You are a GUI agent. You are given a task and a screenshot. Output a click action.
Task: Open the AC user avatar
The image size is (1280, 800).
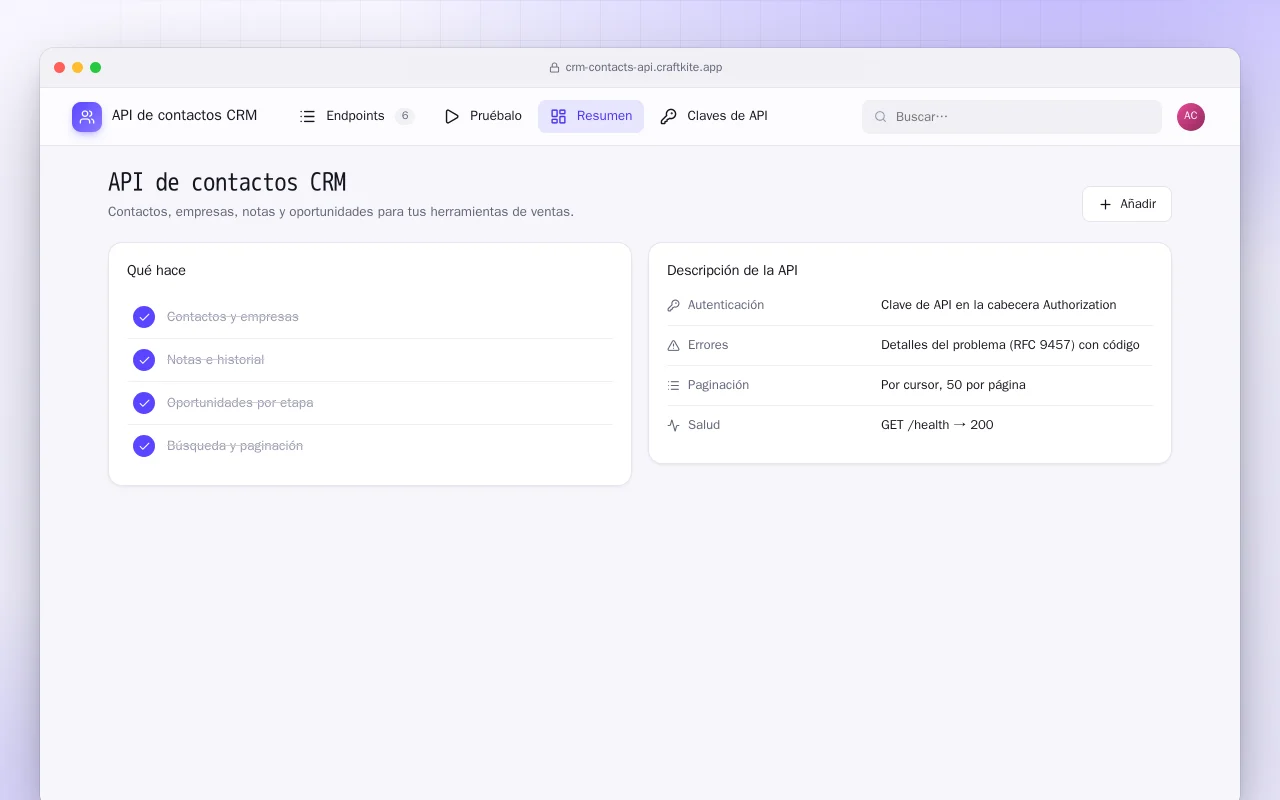1191,117
